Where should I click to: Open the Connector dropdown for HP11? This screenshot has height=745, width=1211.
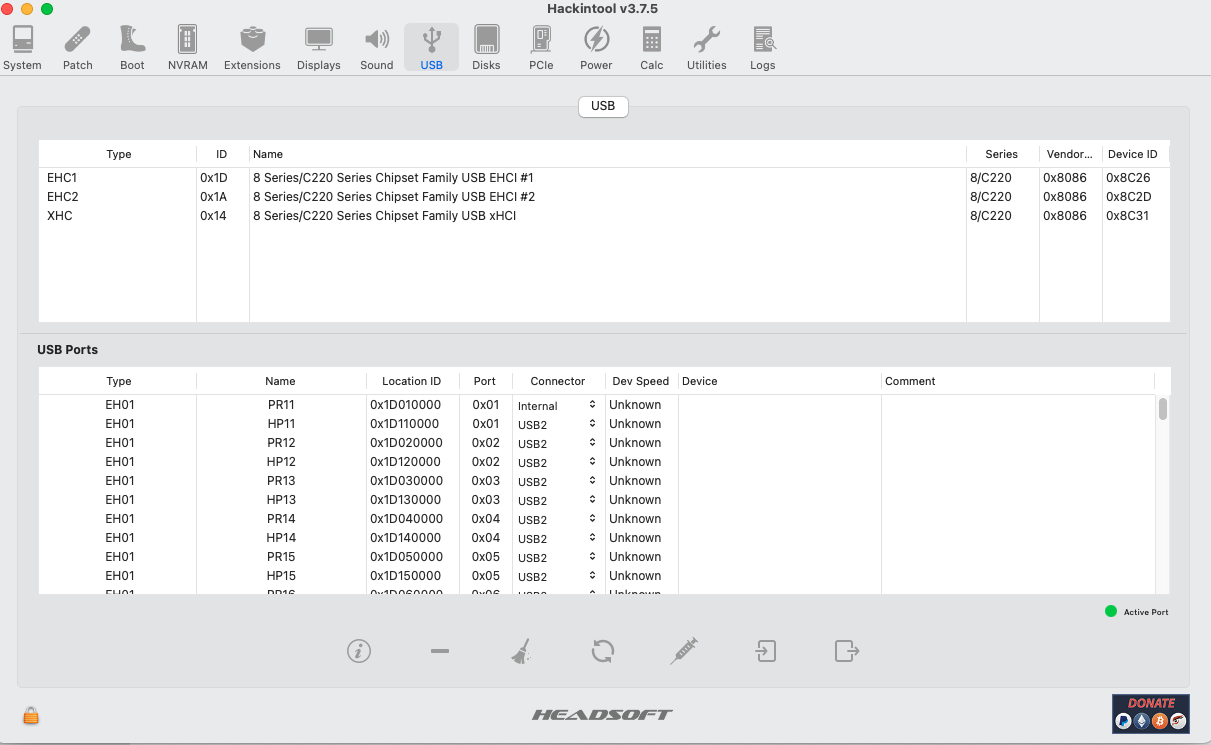557,425
